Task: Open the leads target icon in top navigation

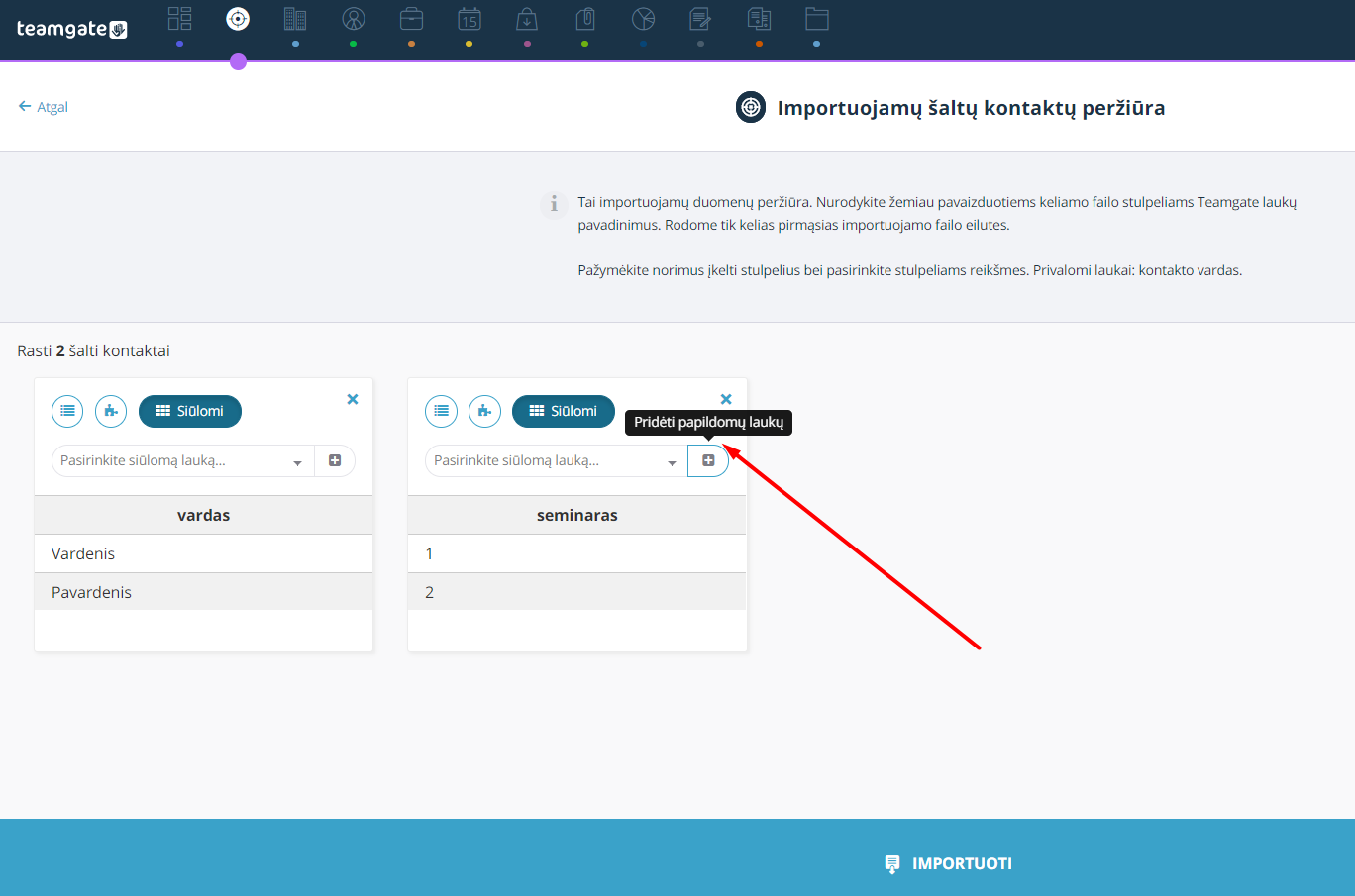Action: tap(238, 19)
